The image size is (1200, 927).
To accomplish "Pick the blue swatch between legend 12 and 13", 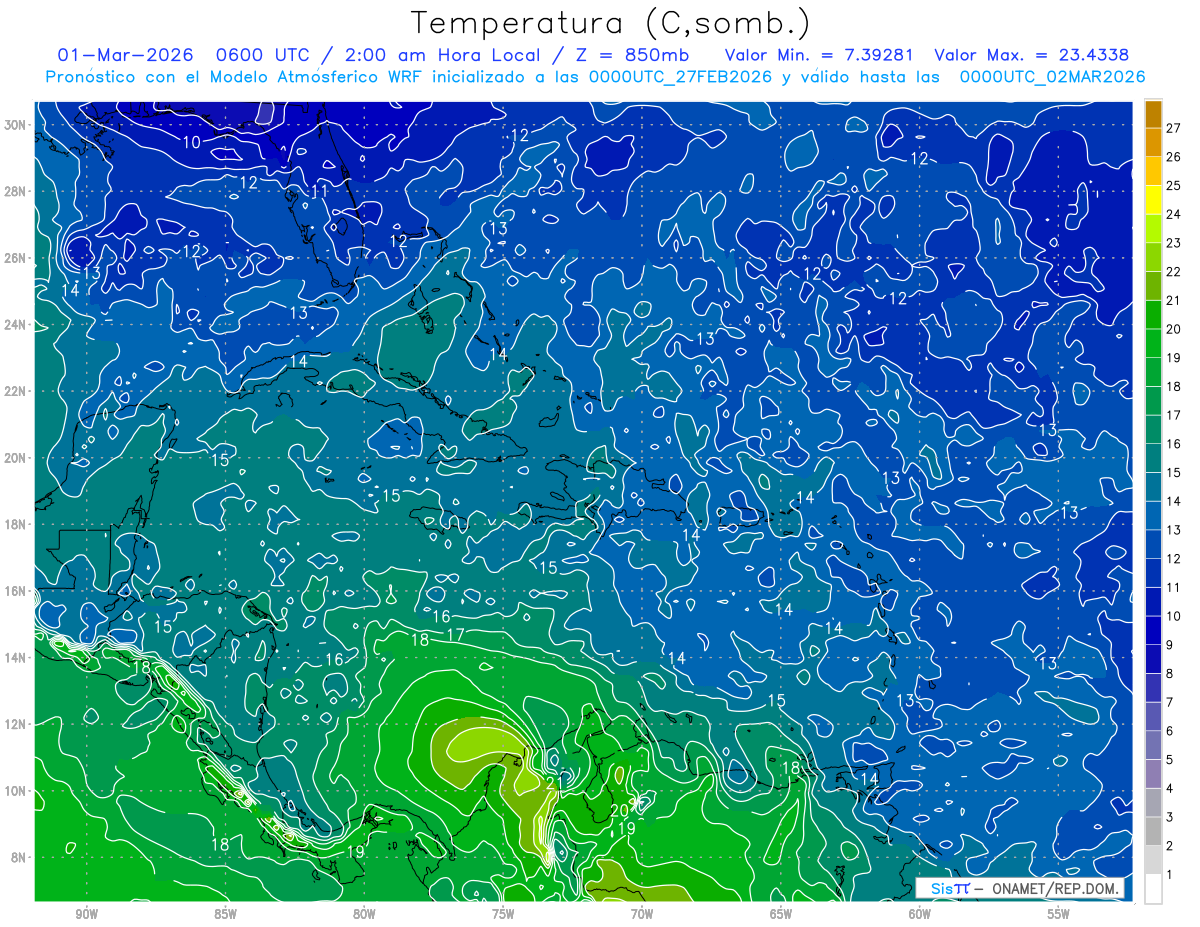I will 1153,545.
